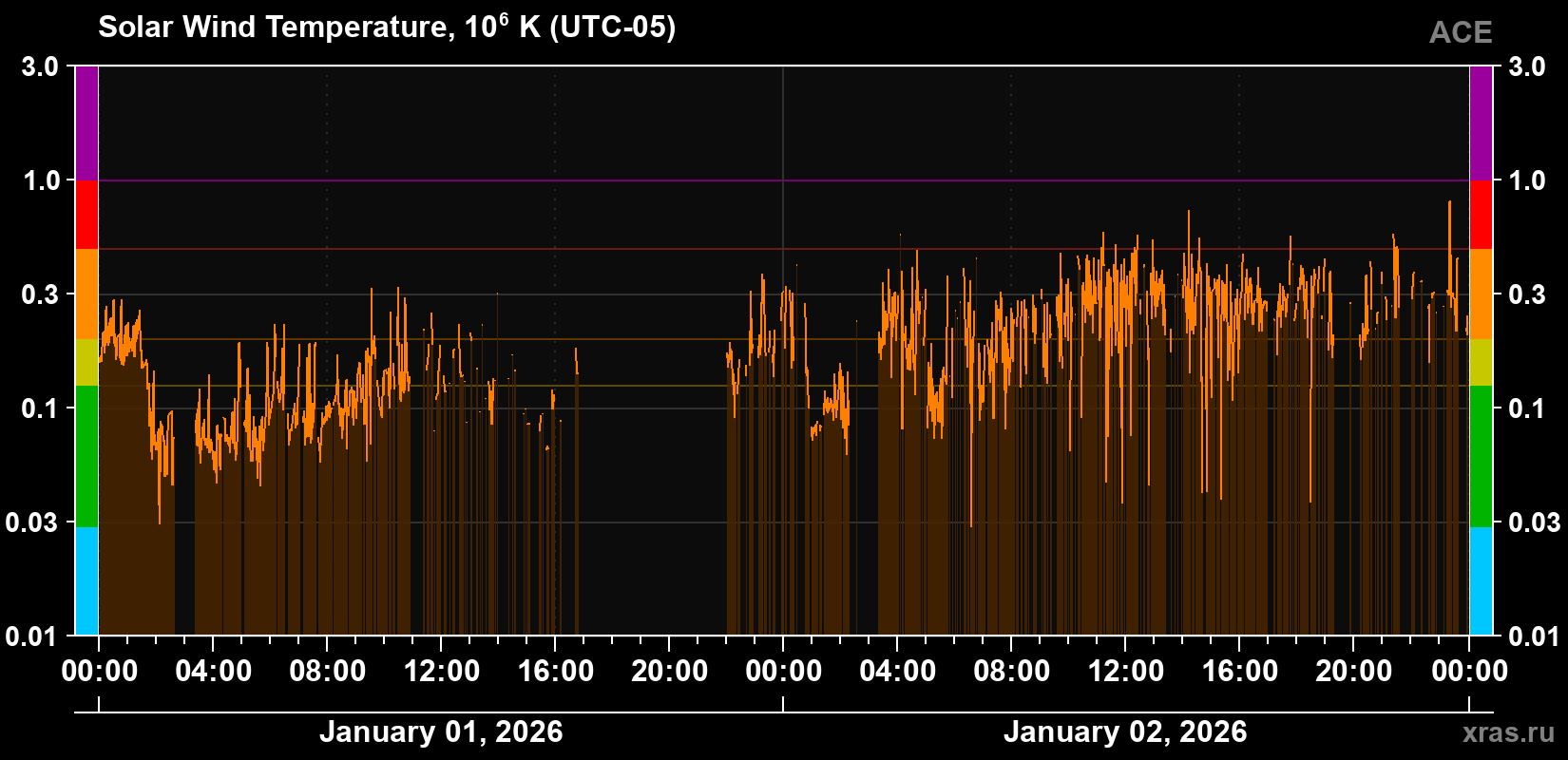
Task: Click the left axis 1.0 value
Action: (40, 180)
